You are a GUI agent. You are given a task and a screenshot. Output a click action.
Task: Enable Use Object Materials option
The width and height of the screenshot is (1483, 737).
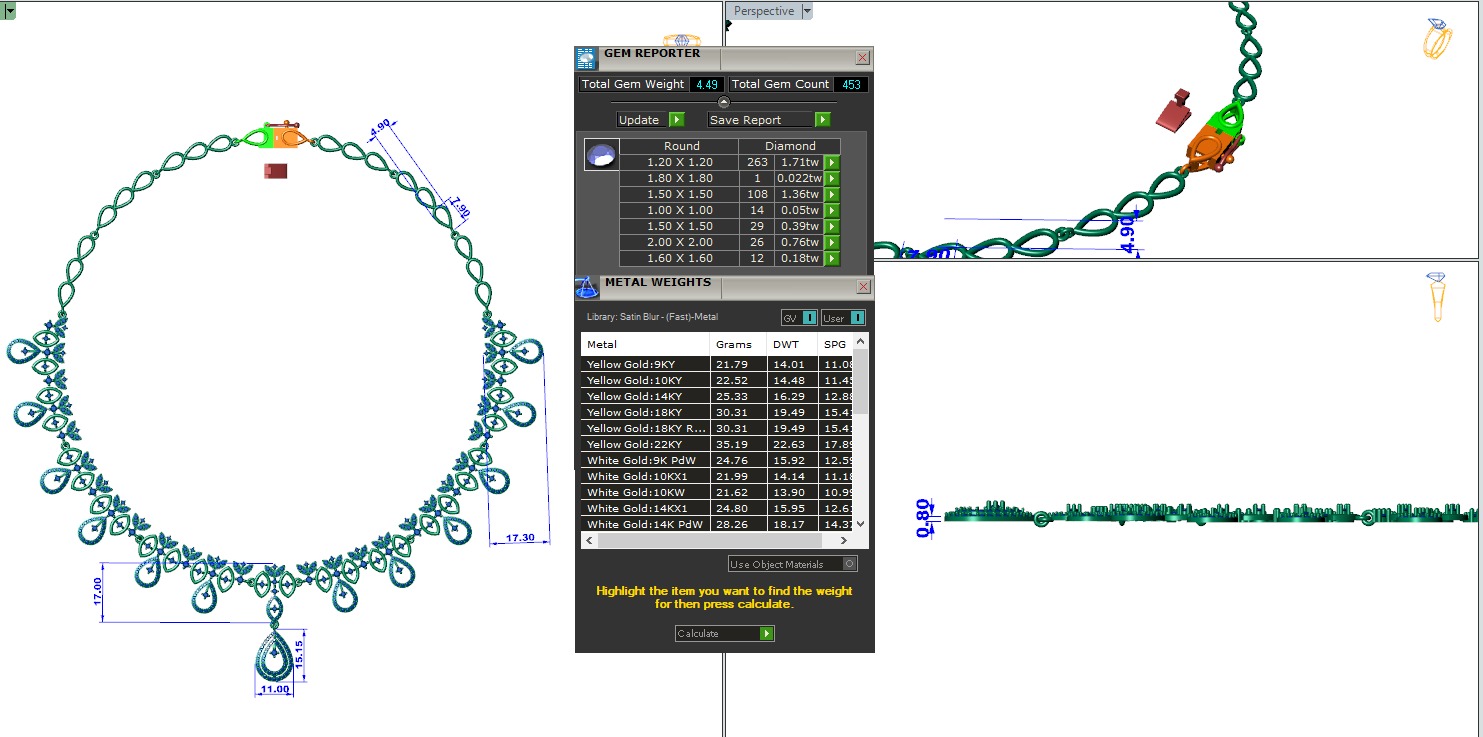848,564
